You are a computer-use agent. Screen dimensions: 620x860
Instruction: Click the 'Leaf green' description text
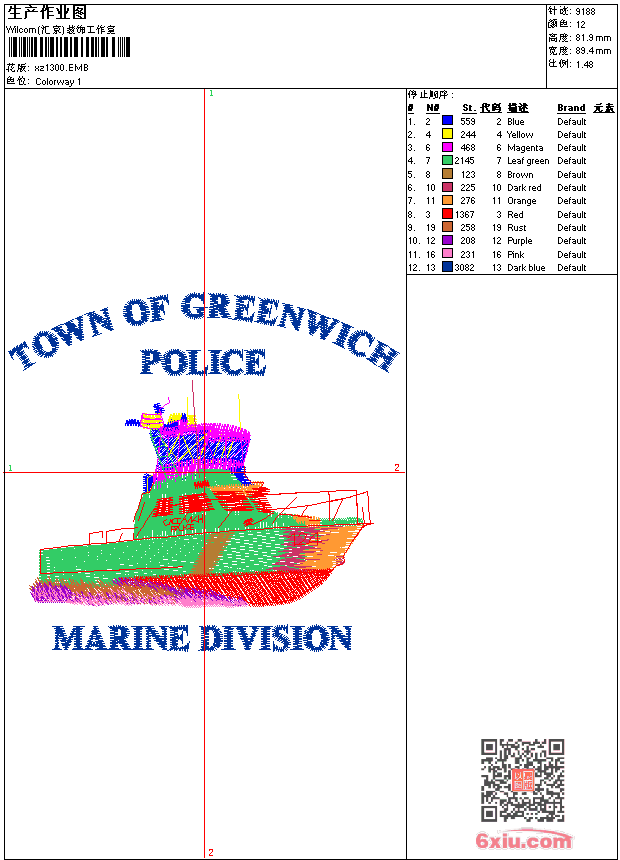[528, 161]
